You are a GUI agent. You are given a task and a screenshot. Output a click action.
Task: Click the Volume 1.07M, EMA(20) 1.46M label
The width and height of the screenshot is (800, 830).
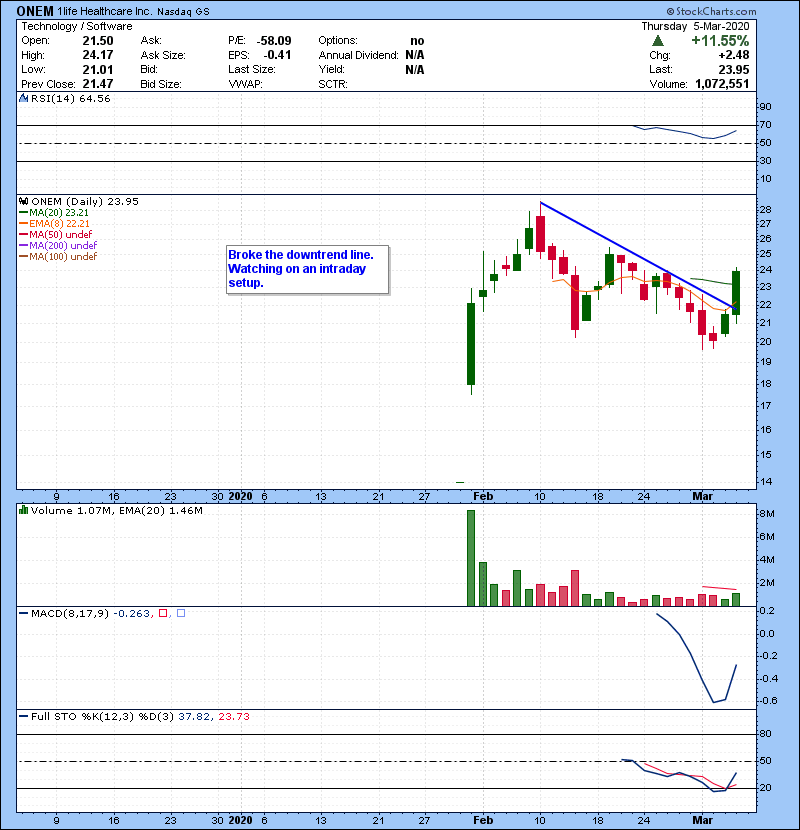(116, 511)
